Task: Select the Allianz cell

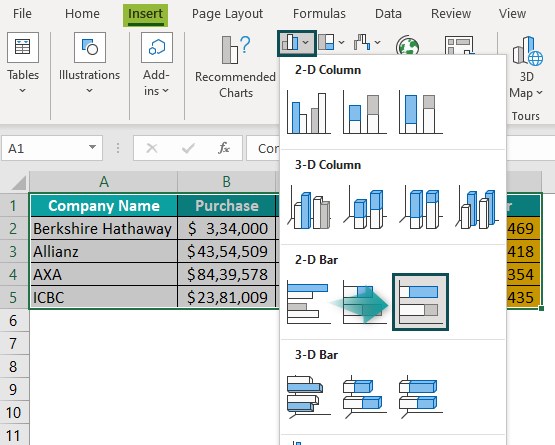Action: pos(104,252)
